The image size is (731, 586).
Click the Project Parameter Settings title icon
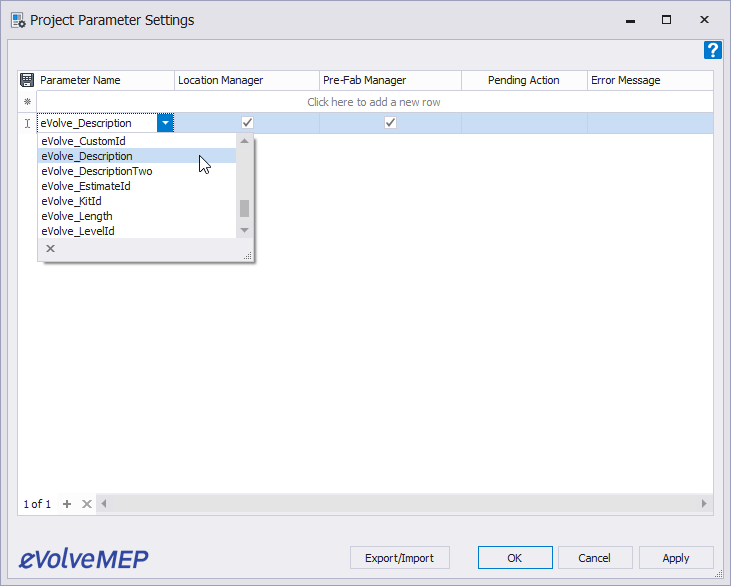tap(18, 20)
